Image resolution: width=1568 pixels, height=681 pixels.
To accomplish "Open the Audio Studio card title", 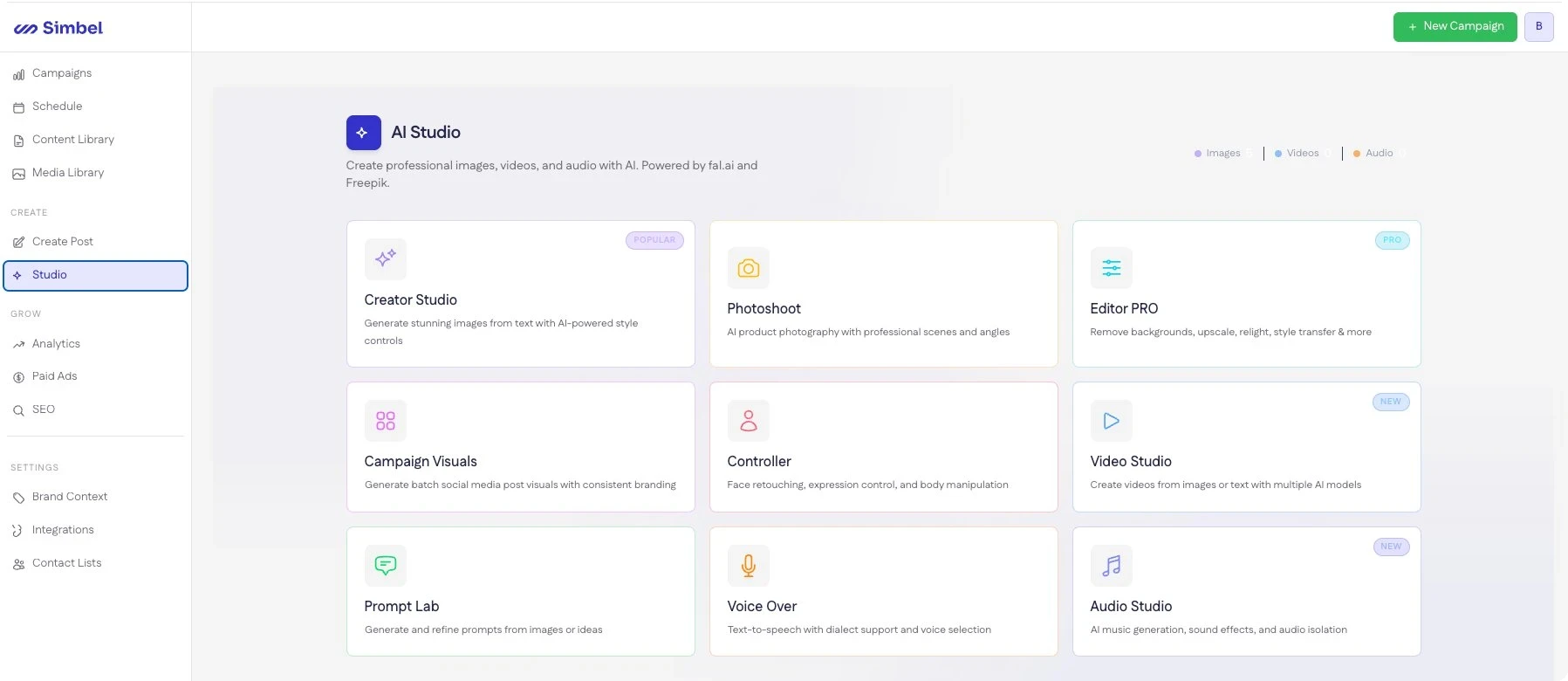I will point(1131,606).
